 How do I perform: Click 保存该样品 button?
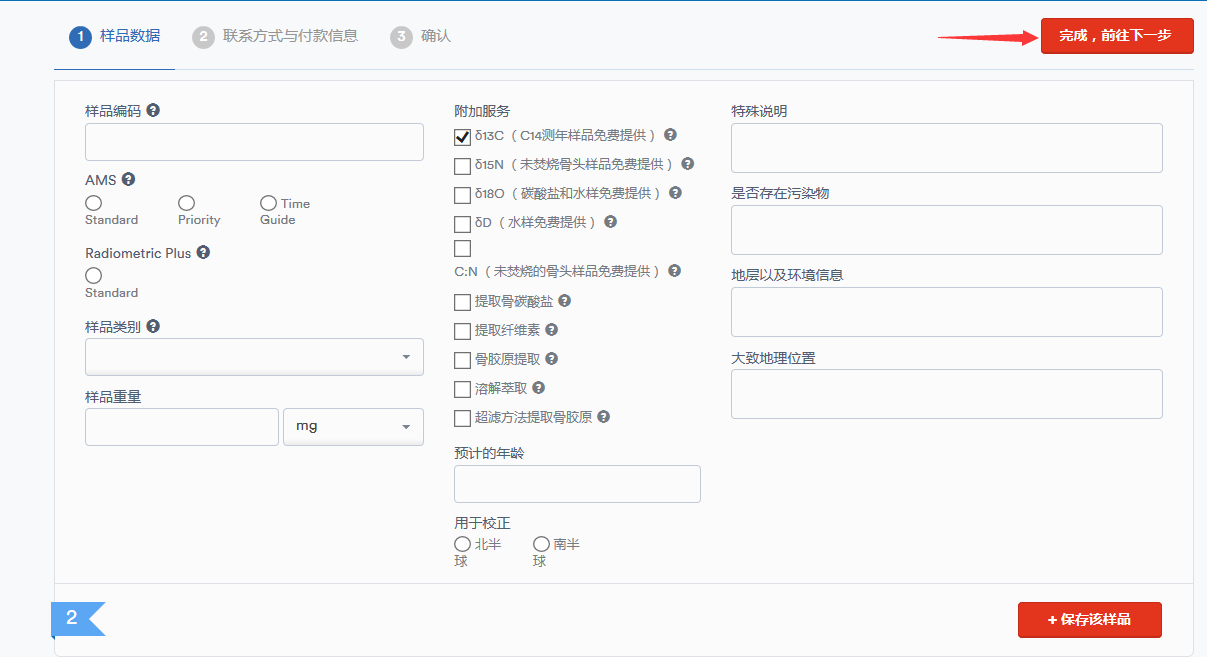1090,620
